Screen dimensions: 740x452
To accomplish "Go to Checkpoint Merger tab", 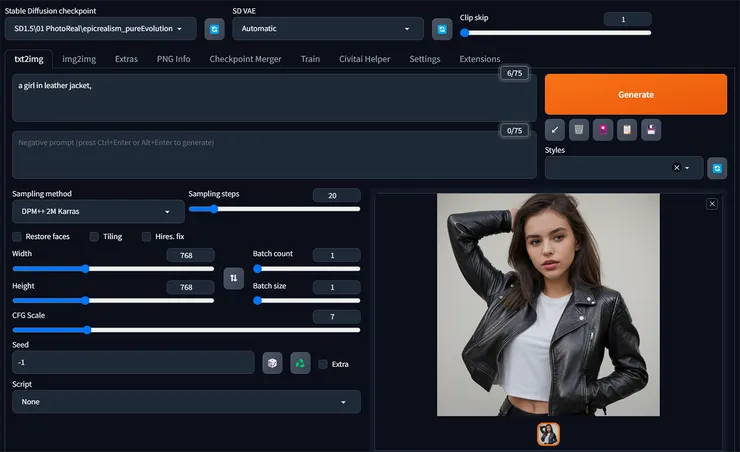I will (x=245, y=59).
